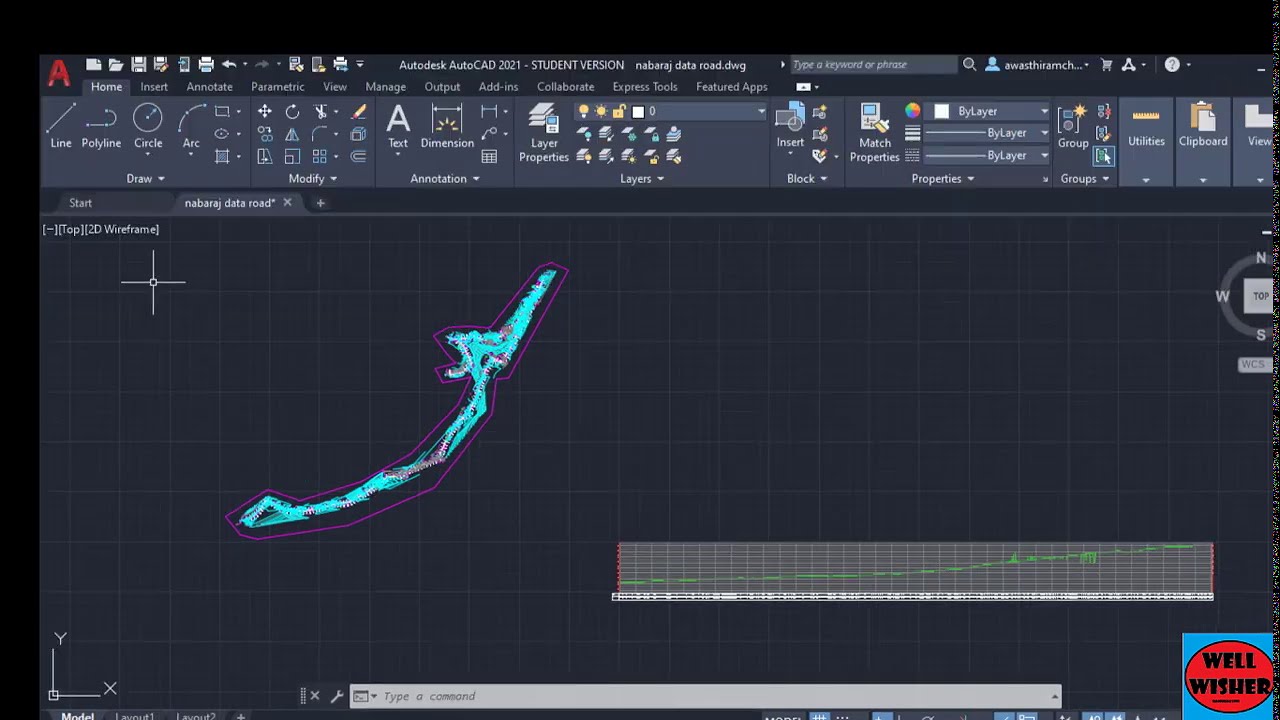Select the Hatch tool
This screenshot has height=720, width=1280.
pyautogui.click(x=222, y=156)
